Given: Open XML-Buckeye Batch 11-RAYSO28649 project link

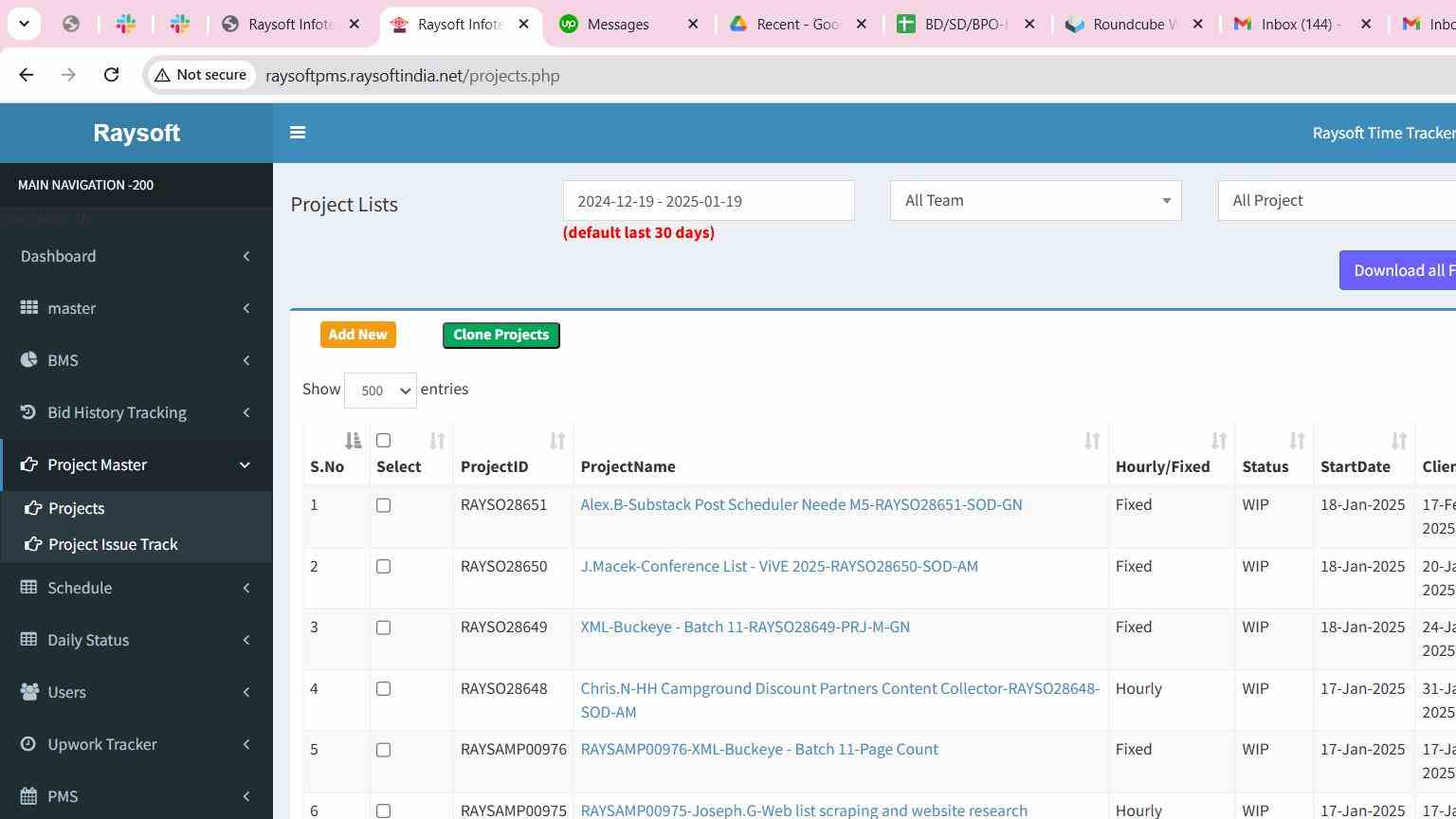Looking at the screenshot, I should tap(745, 627).
